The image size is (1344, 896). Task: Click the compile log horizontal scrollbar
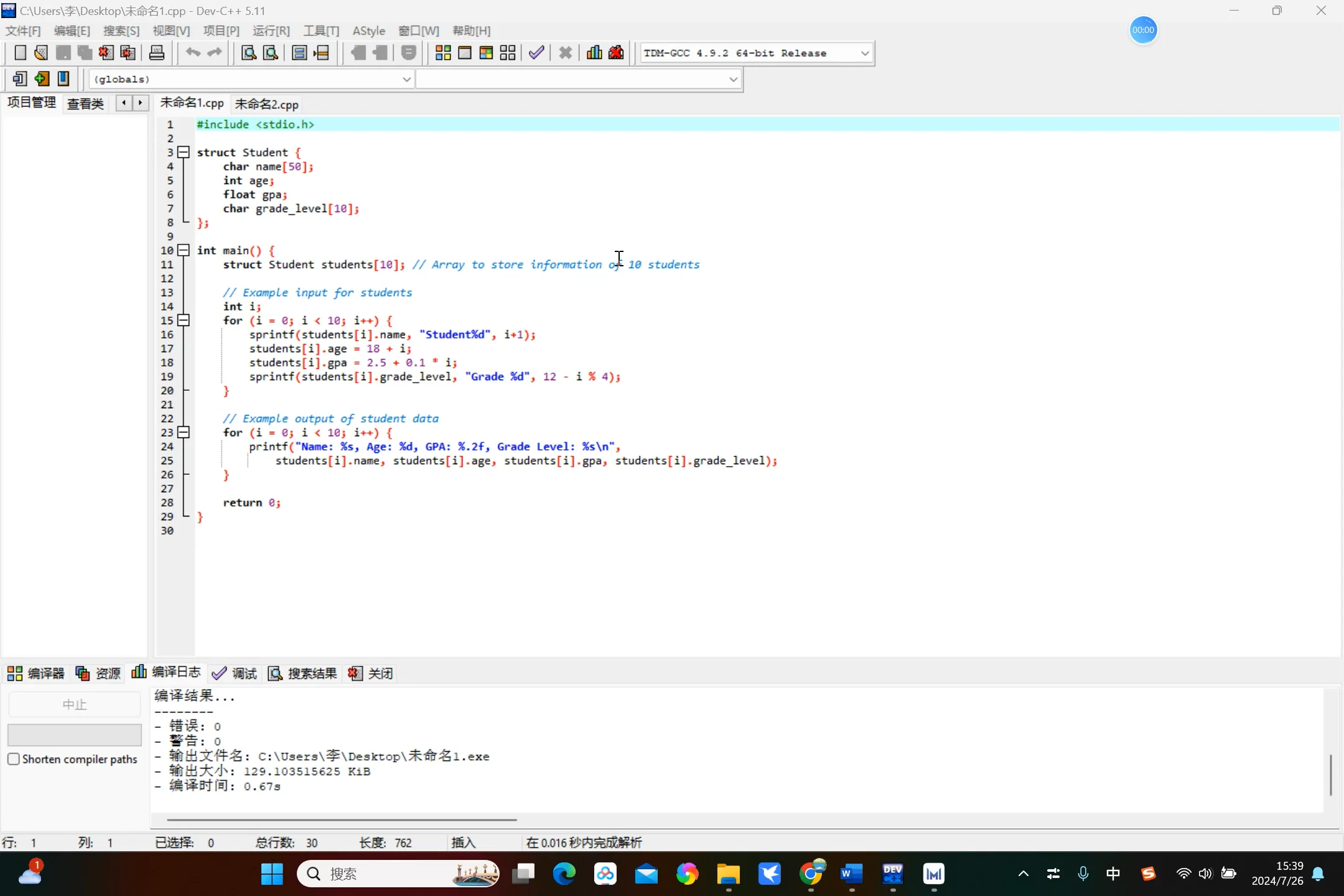341,819
